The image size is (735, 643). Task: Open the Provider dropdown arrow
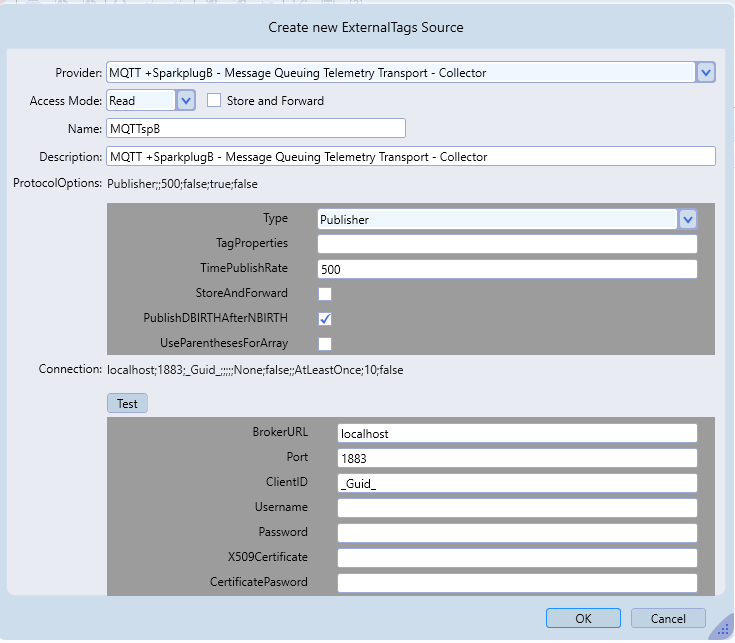pyautogui.click(x=706, y=72)
